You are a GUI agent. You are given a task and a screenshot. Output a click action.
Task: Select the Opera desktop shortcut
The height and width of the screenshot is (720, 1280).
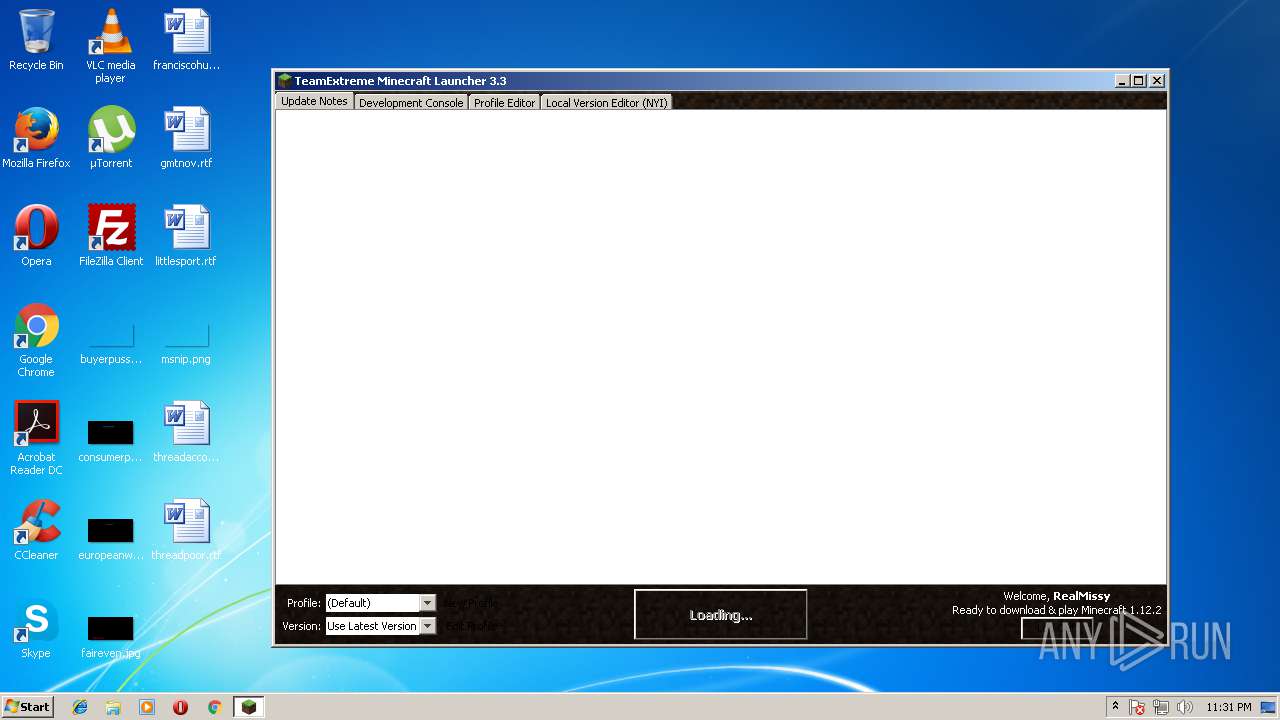[36, 236]
